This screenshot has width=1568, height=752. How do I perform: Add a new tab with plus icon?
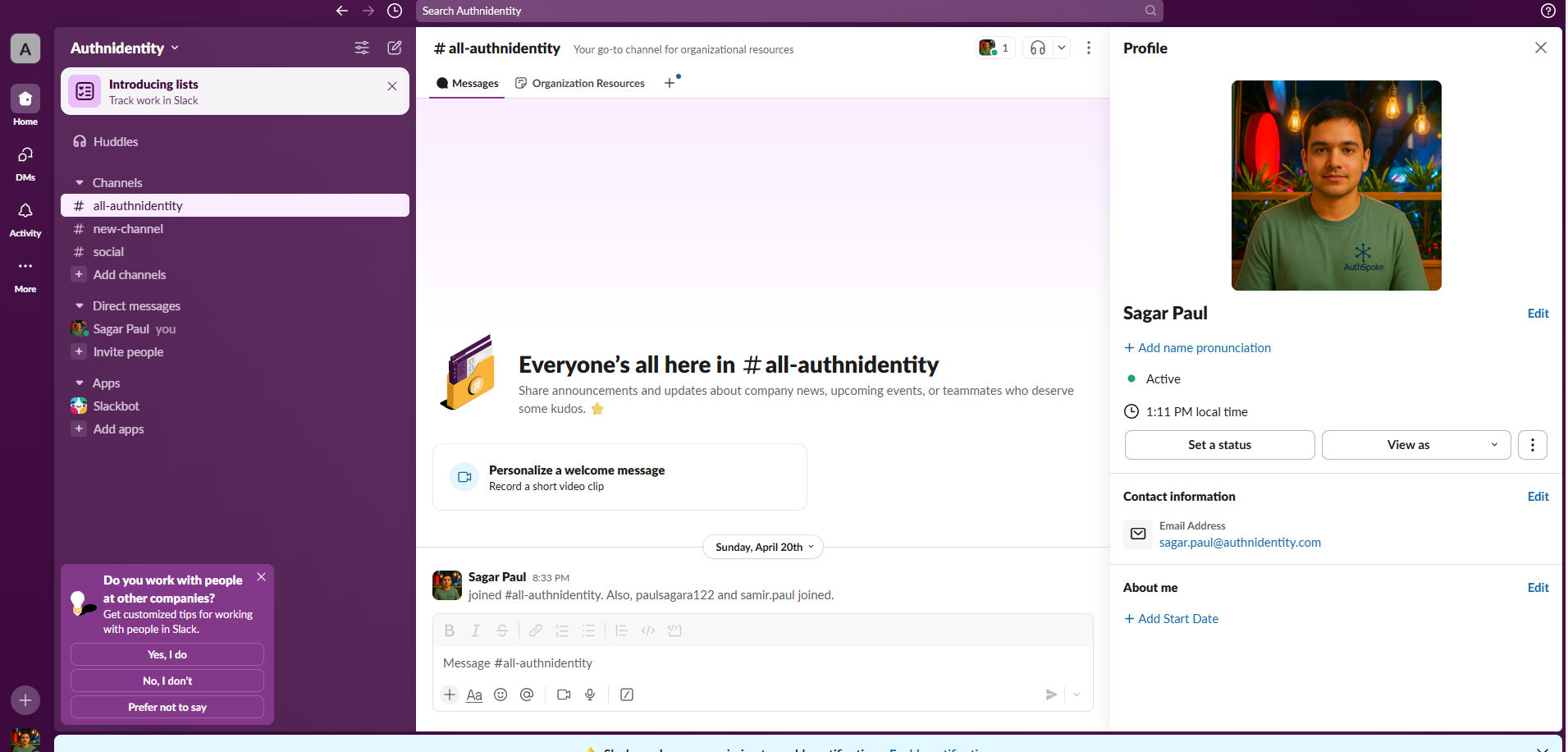[x=670, y=83]
